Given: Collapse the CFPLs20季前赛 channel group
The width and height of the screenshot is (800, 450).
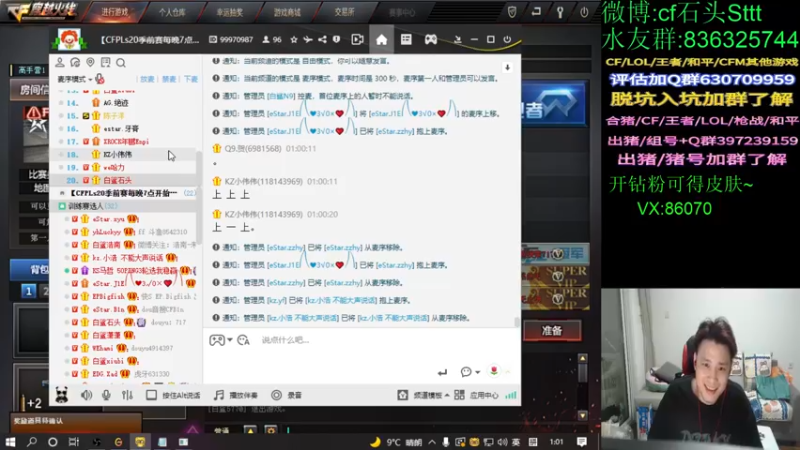Looking at the screenshot, I should pos(62,193).
